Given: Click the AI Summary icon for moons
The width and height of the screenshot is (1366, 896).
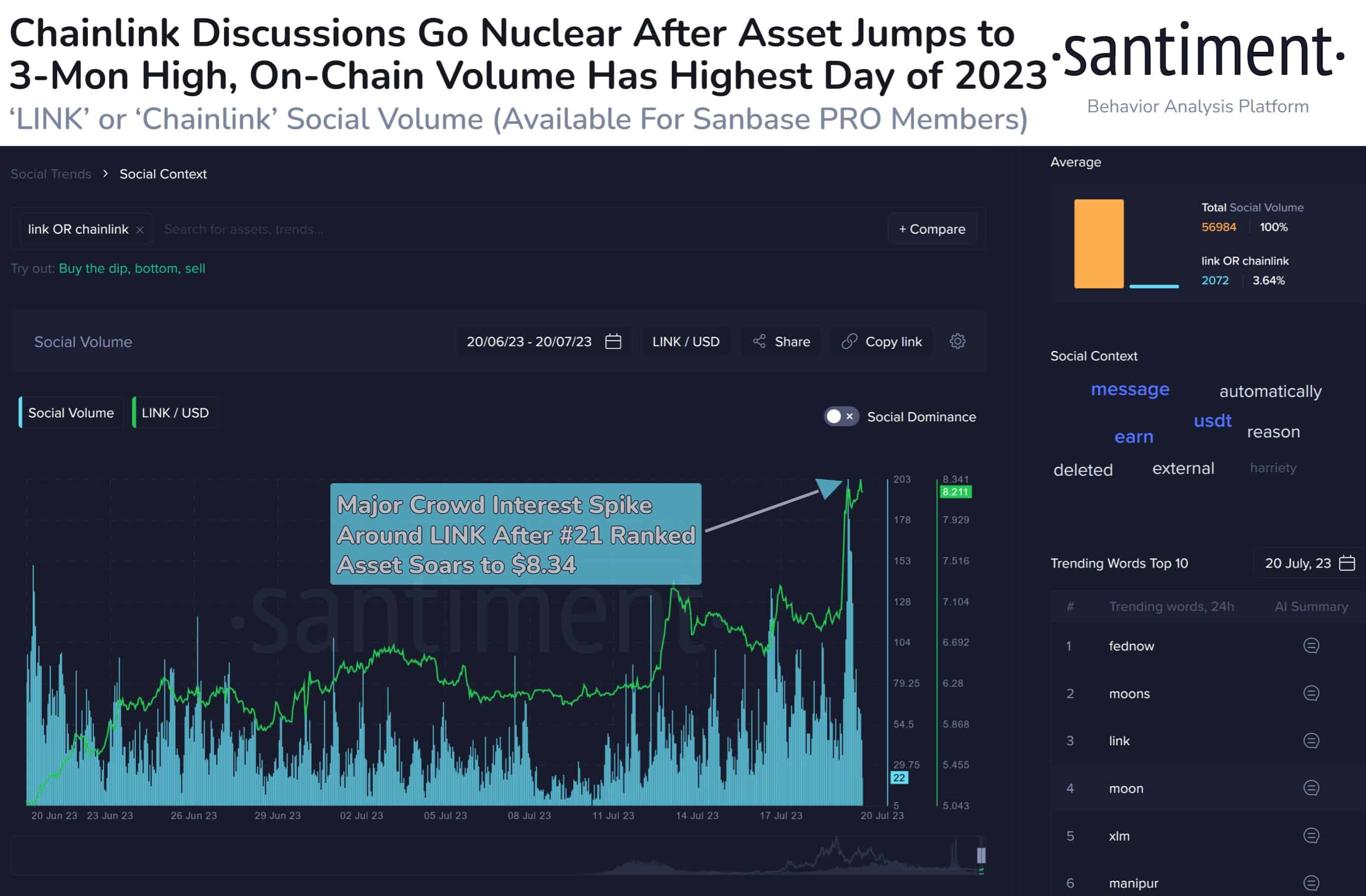Looking at the screenshot, I should point(1311,693).
